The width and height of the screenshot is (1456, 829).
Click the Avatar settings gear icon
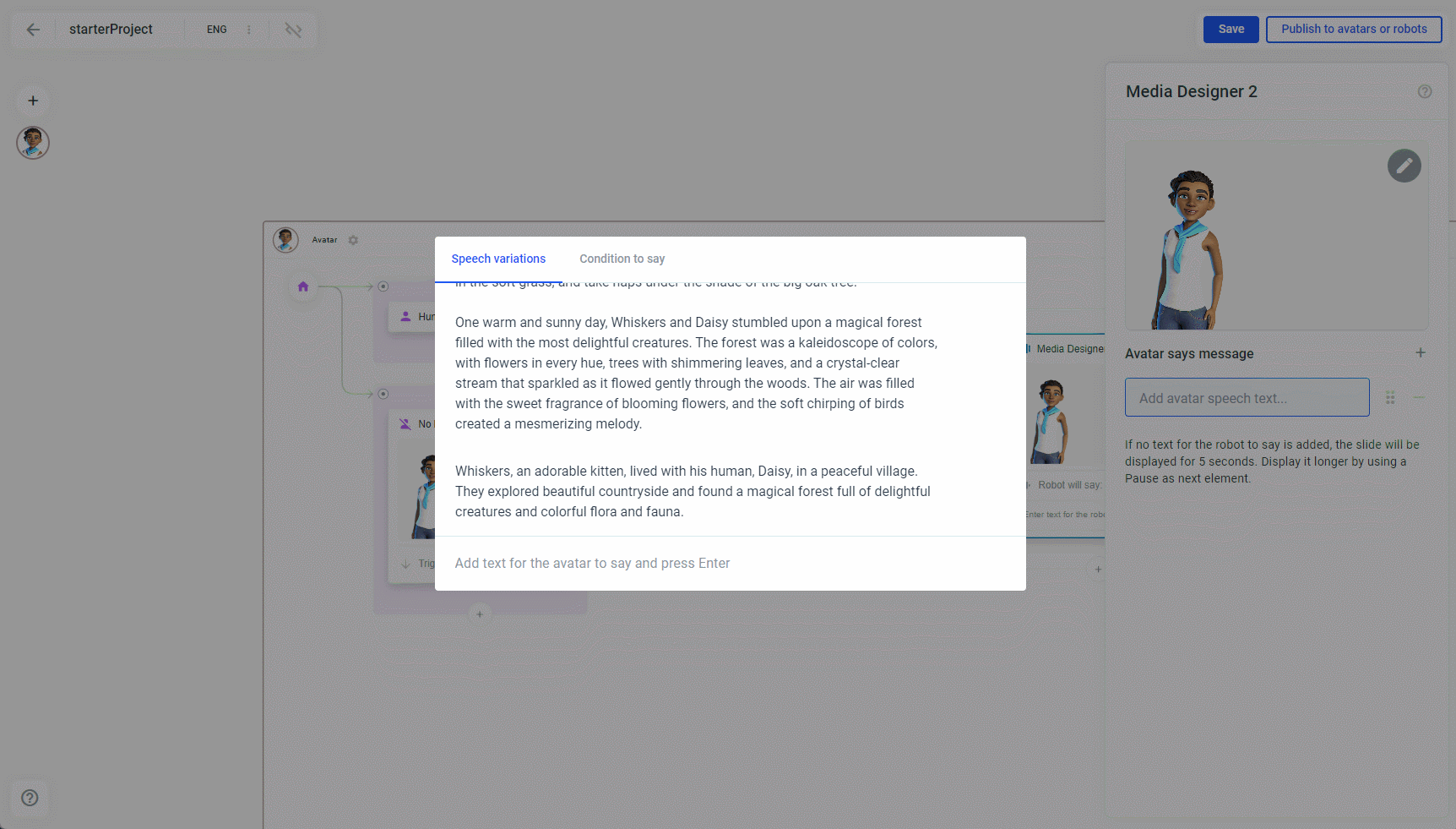353,240
